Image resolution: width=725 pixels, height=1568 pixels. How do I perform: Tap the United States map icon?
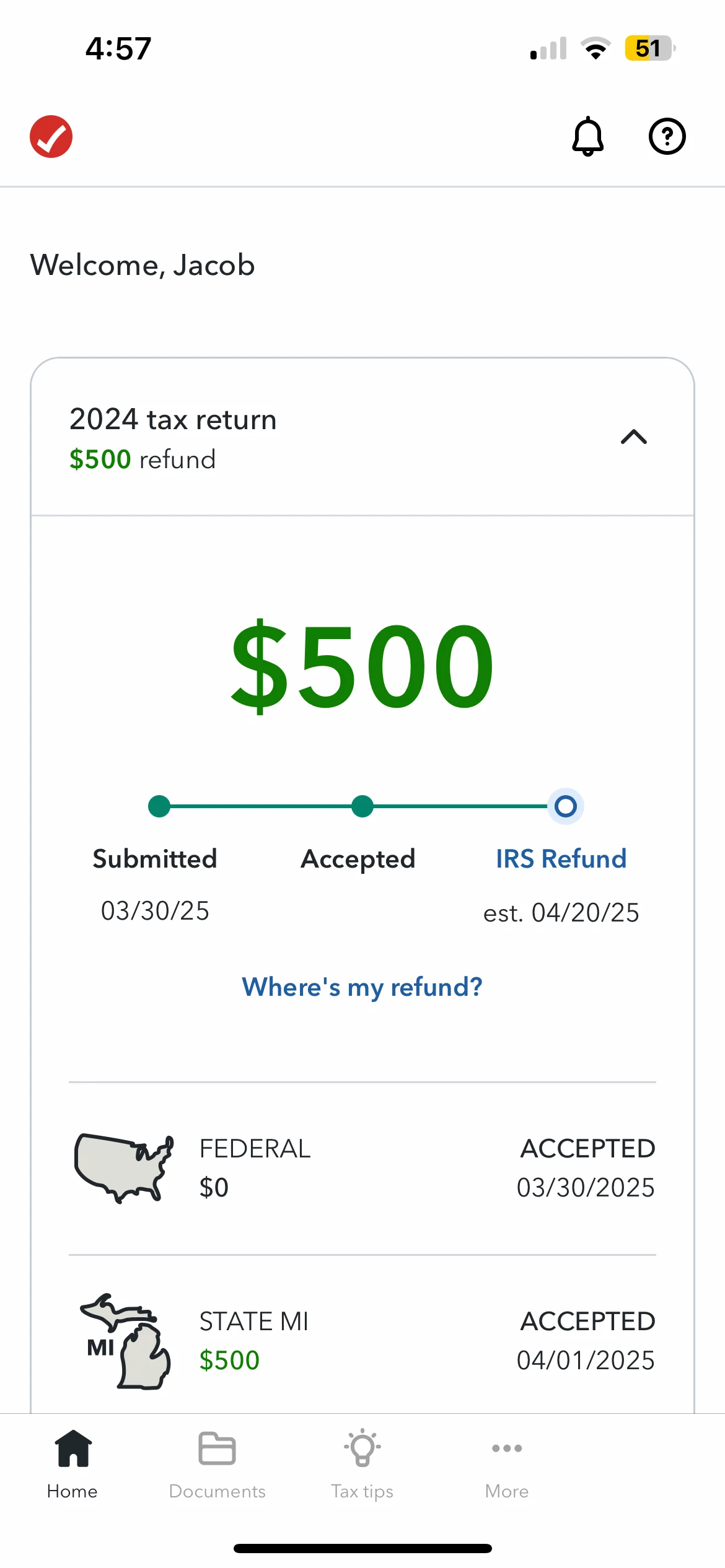tap(124, 1169)
